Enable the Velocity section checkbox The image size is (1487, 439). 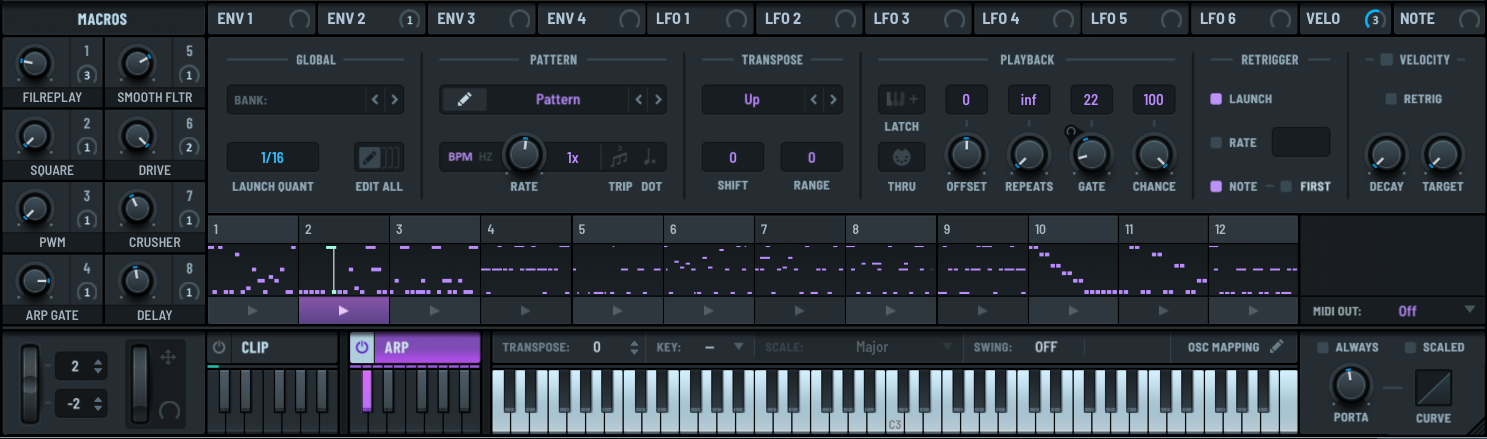1386,60
